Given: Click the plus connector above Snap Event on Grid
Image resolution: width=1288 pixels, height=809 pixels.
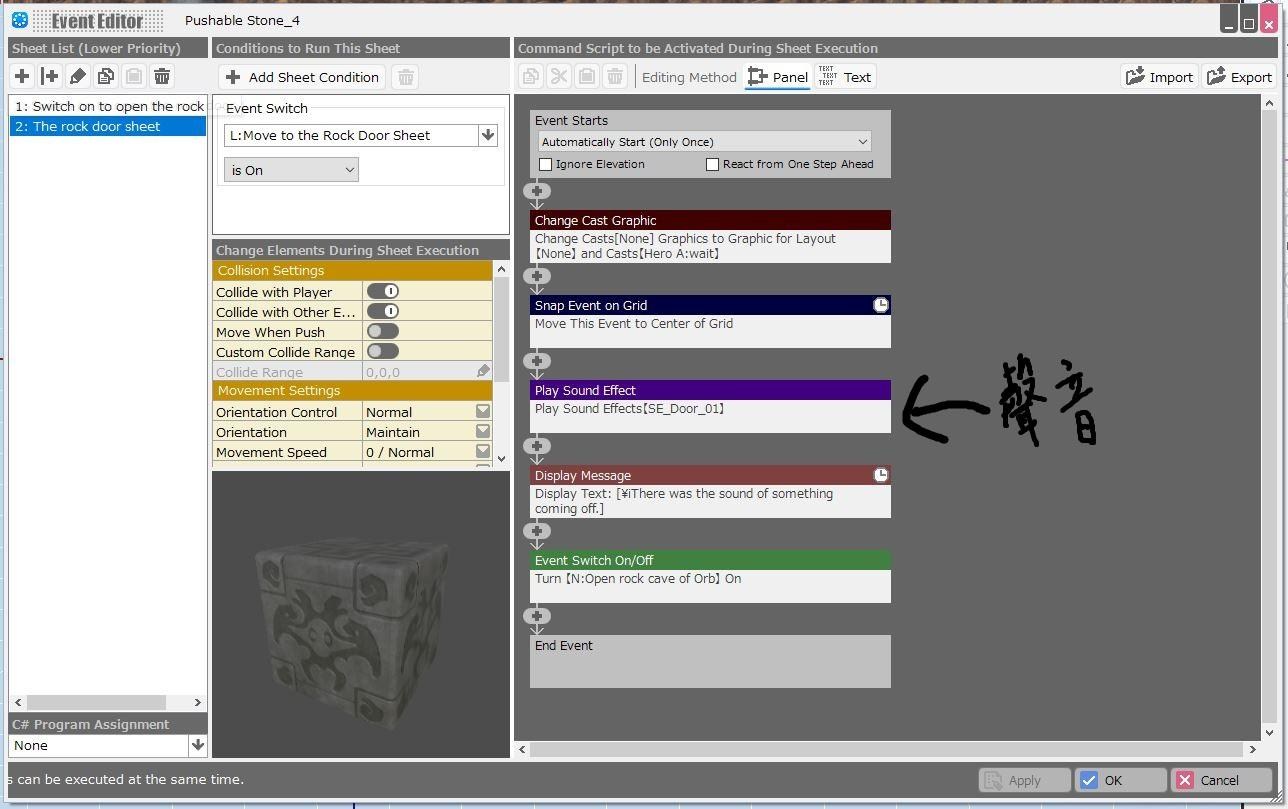Looking at the screenshot, I should tap(537, 276).
